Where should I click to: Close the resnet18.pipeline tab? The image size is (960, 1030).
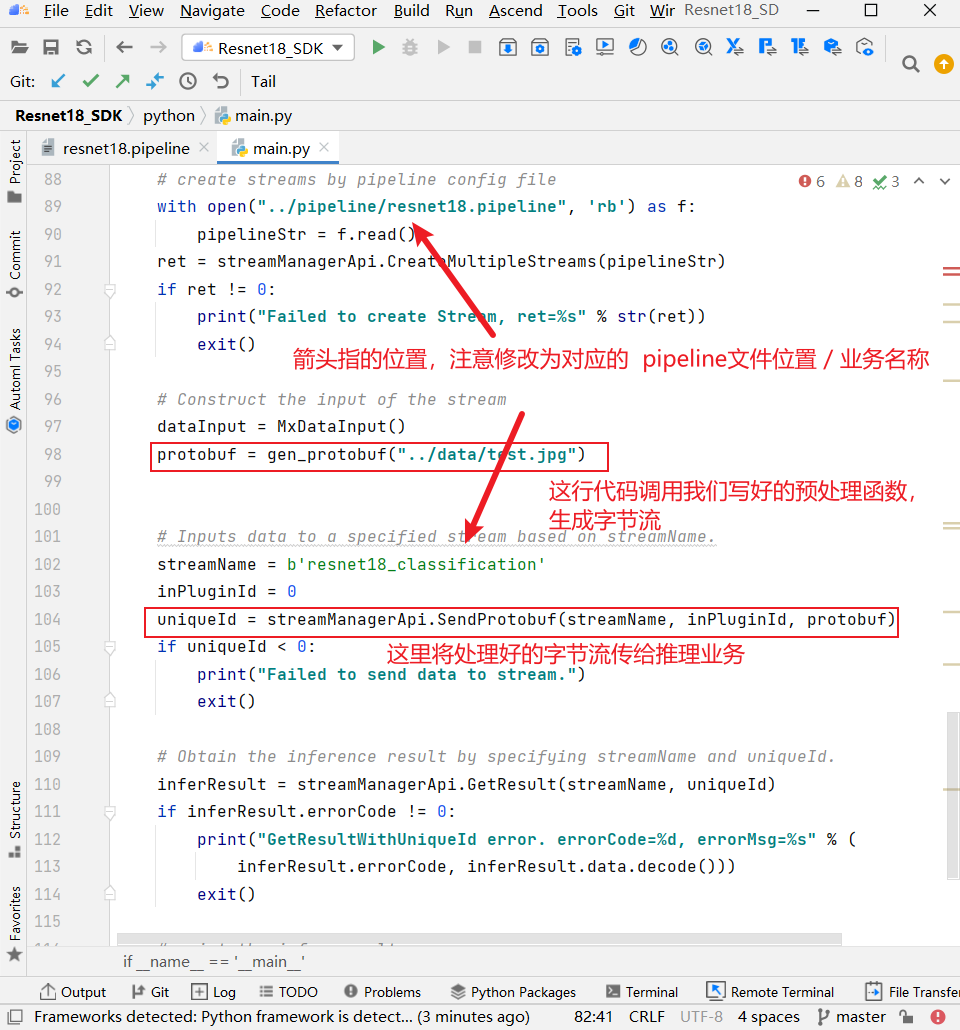[x=204, y=147]
